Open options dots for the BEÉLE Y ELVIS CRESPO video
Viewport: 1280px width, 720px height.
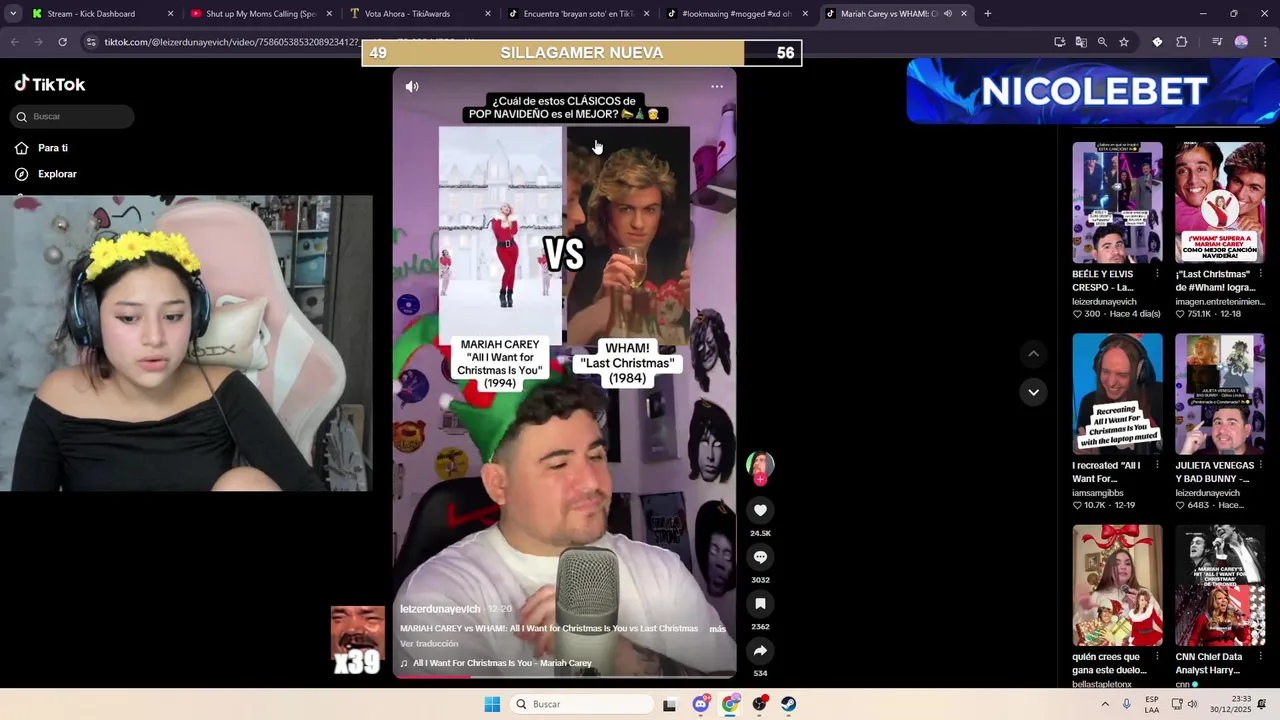[1157, 274]
